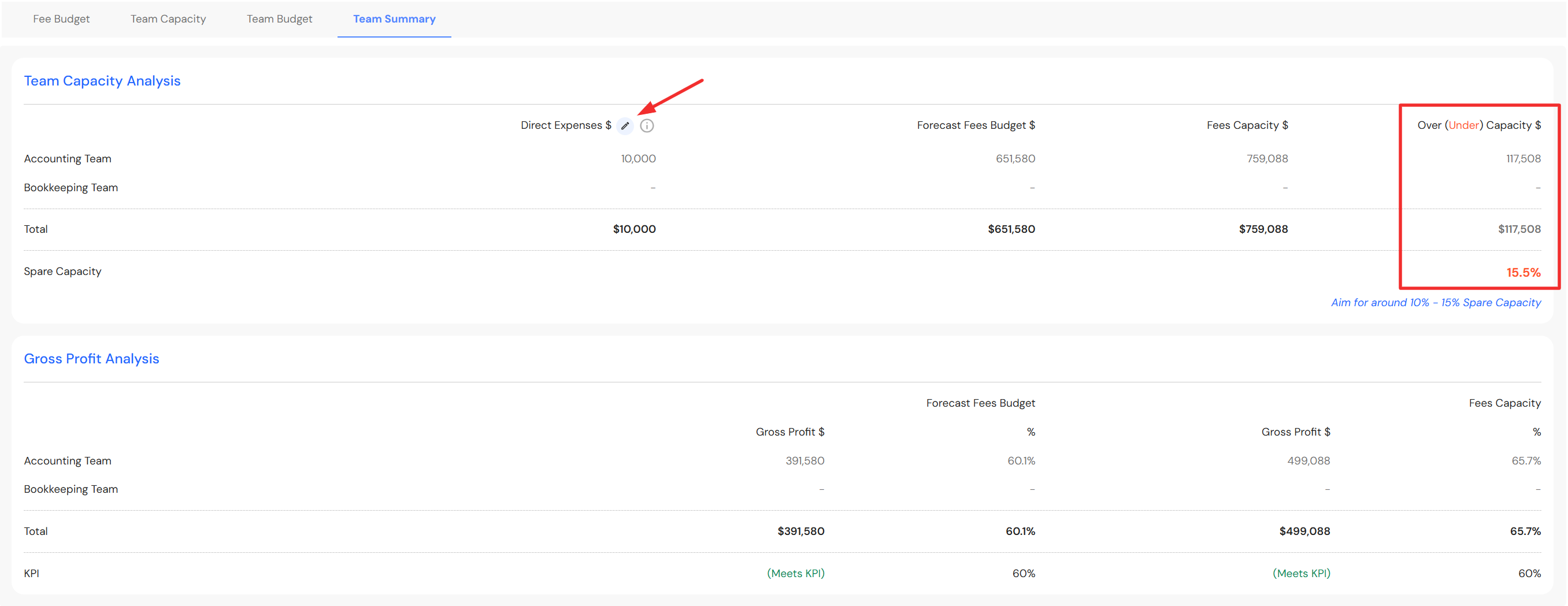Click the info icon beside Direct Expenses
The height and width of the screenshot is (606, 1568).
(646, 126)
